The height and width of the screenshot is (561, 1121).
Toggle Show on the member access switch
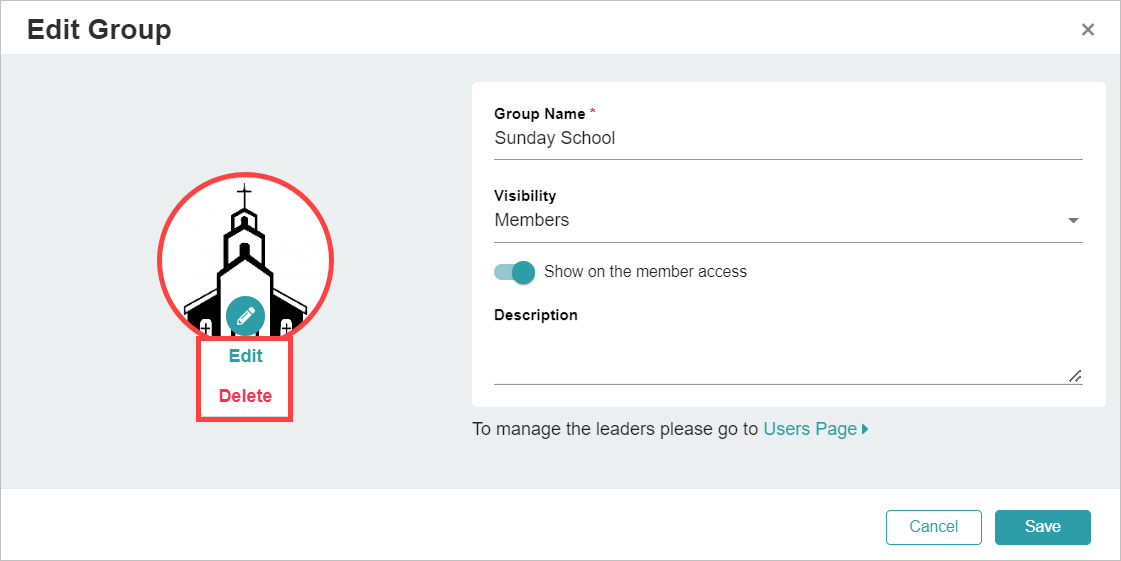[x=515, y=272]
